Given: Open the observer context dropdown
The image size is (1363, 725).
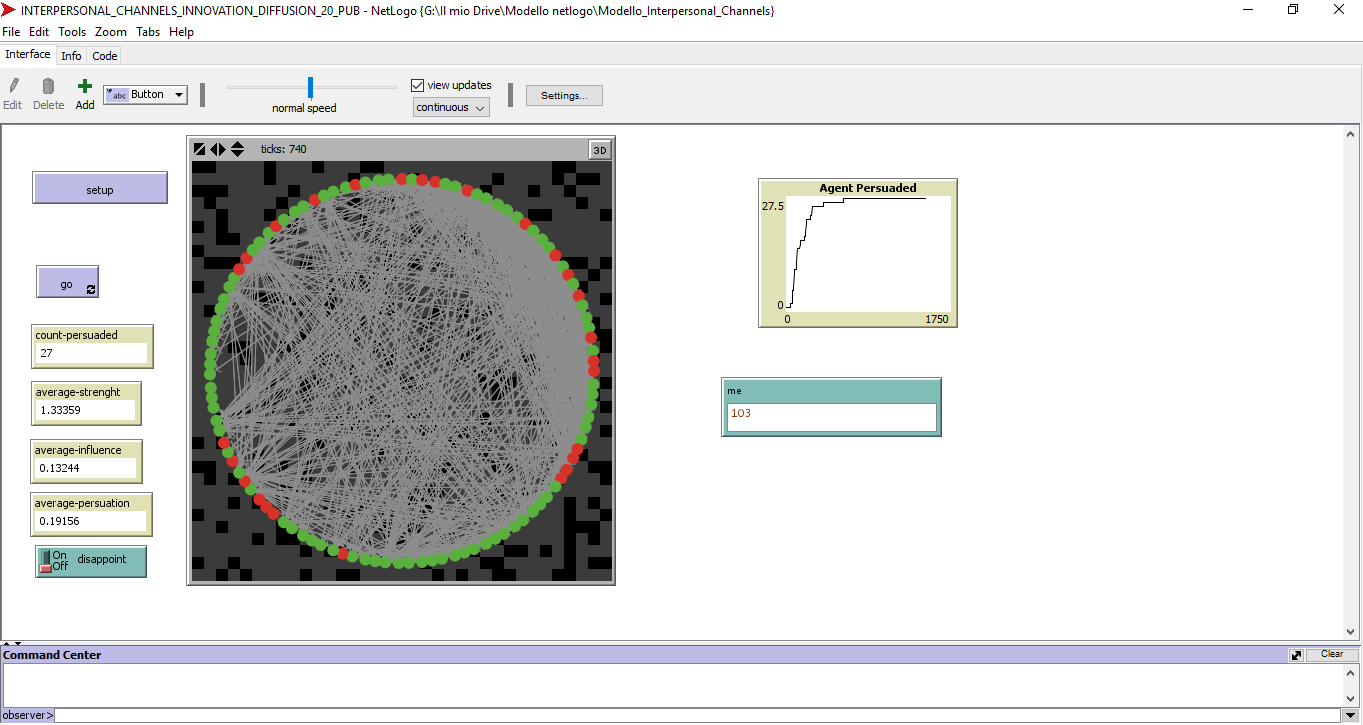Looking at the screenshot, I should click(26, 715).
